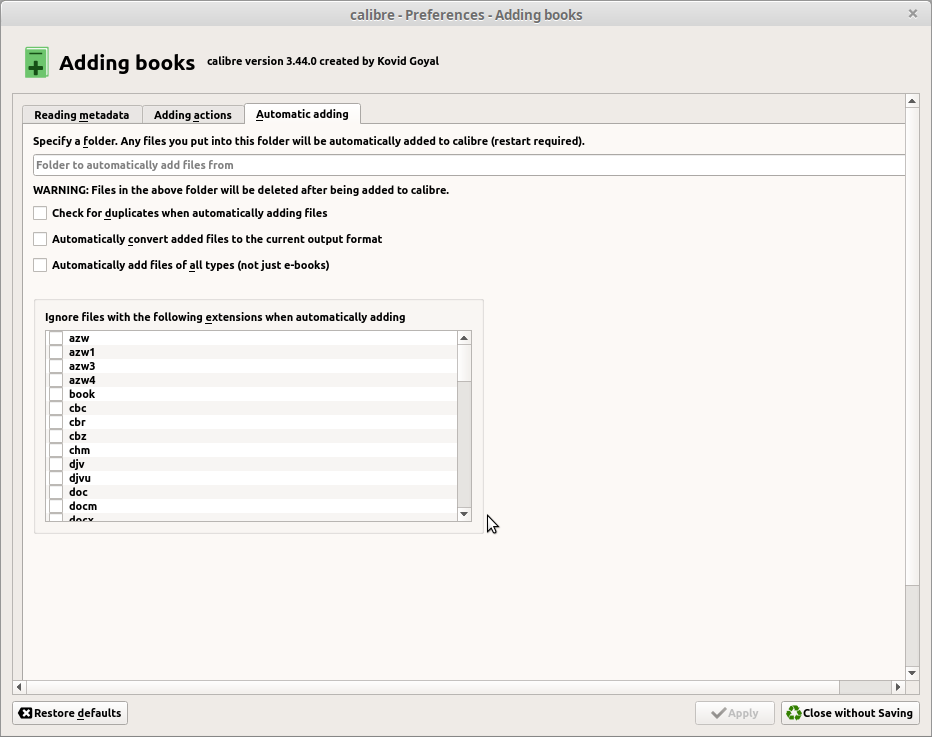Toggle the book extension checkbox

(x=56, y=394)
